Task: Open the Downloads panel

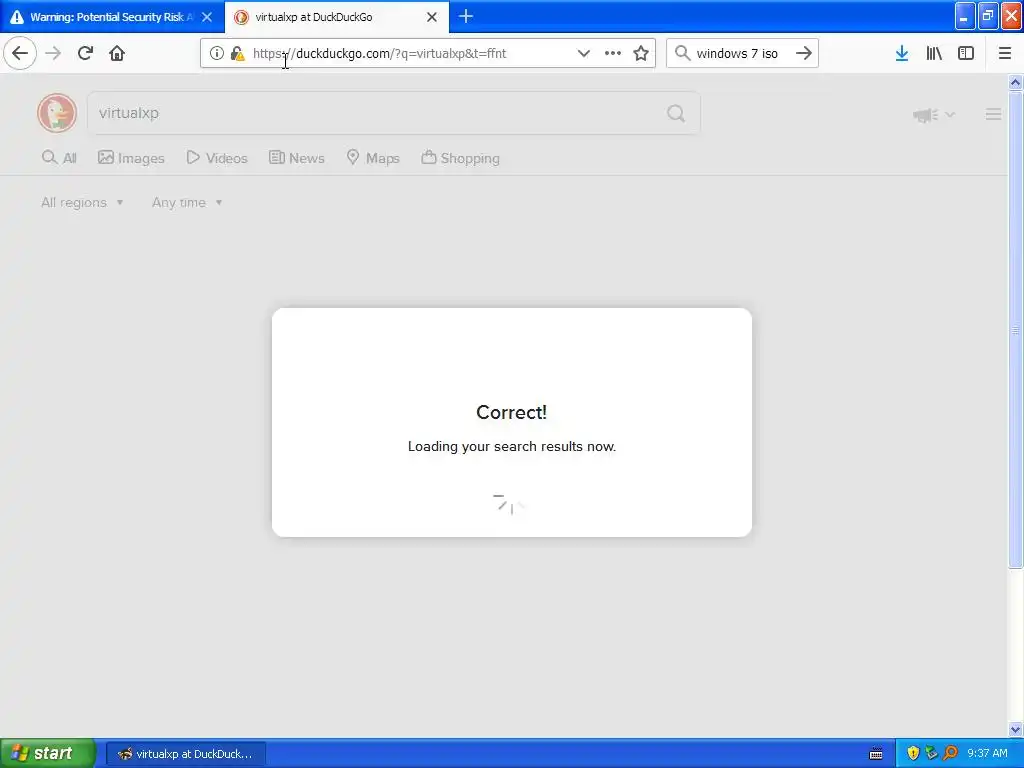Action: [x=902, y=53]
